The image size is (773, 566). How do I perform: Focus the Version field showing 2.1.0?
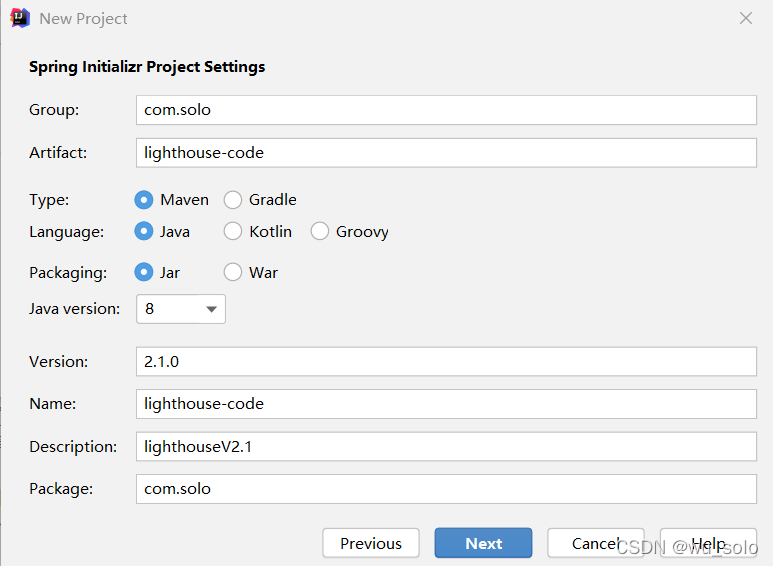point(445,362)
